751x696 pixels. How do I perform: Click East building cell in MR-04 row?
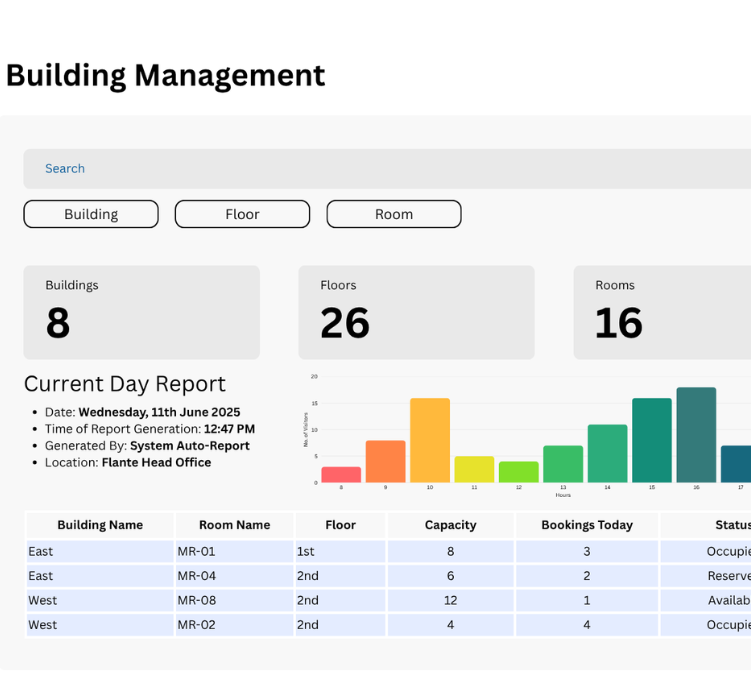point(100,576)
